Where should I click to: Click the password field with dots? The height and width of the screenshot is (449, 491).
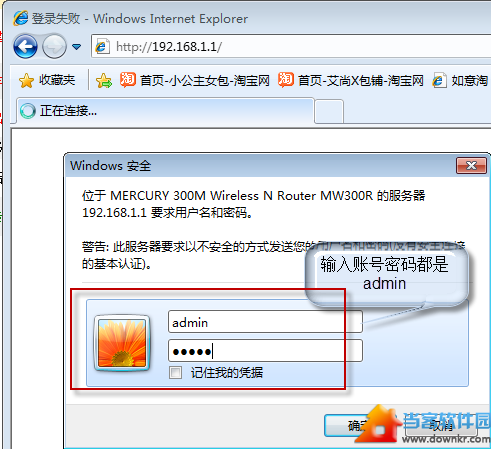[265, 351]
